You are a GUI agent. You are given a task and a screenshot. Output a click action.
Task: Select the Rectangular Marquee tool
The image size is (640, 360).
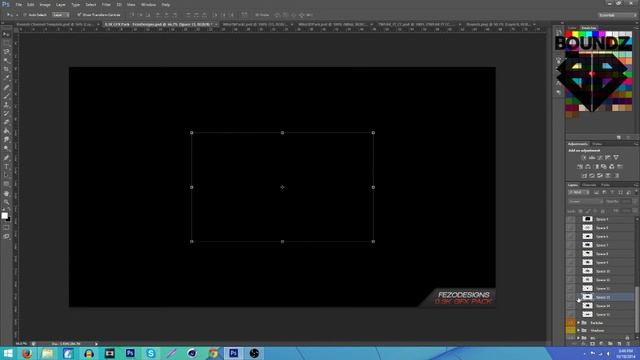pyautogui.click(x=6, y=43)
